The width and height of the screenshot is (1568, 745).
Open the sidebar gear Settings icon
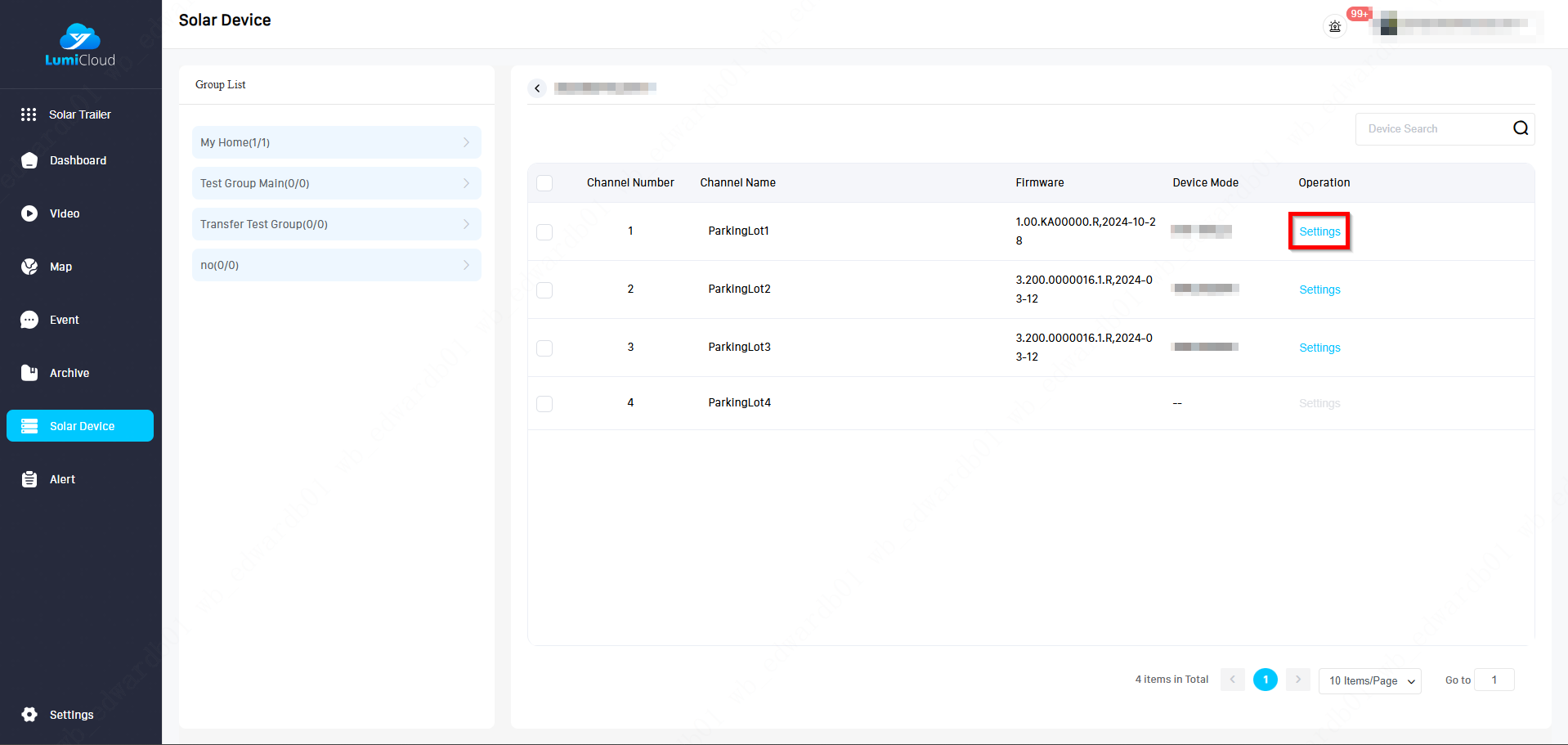coord(29,715)
